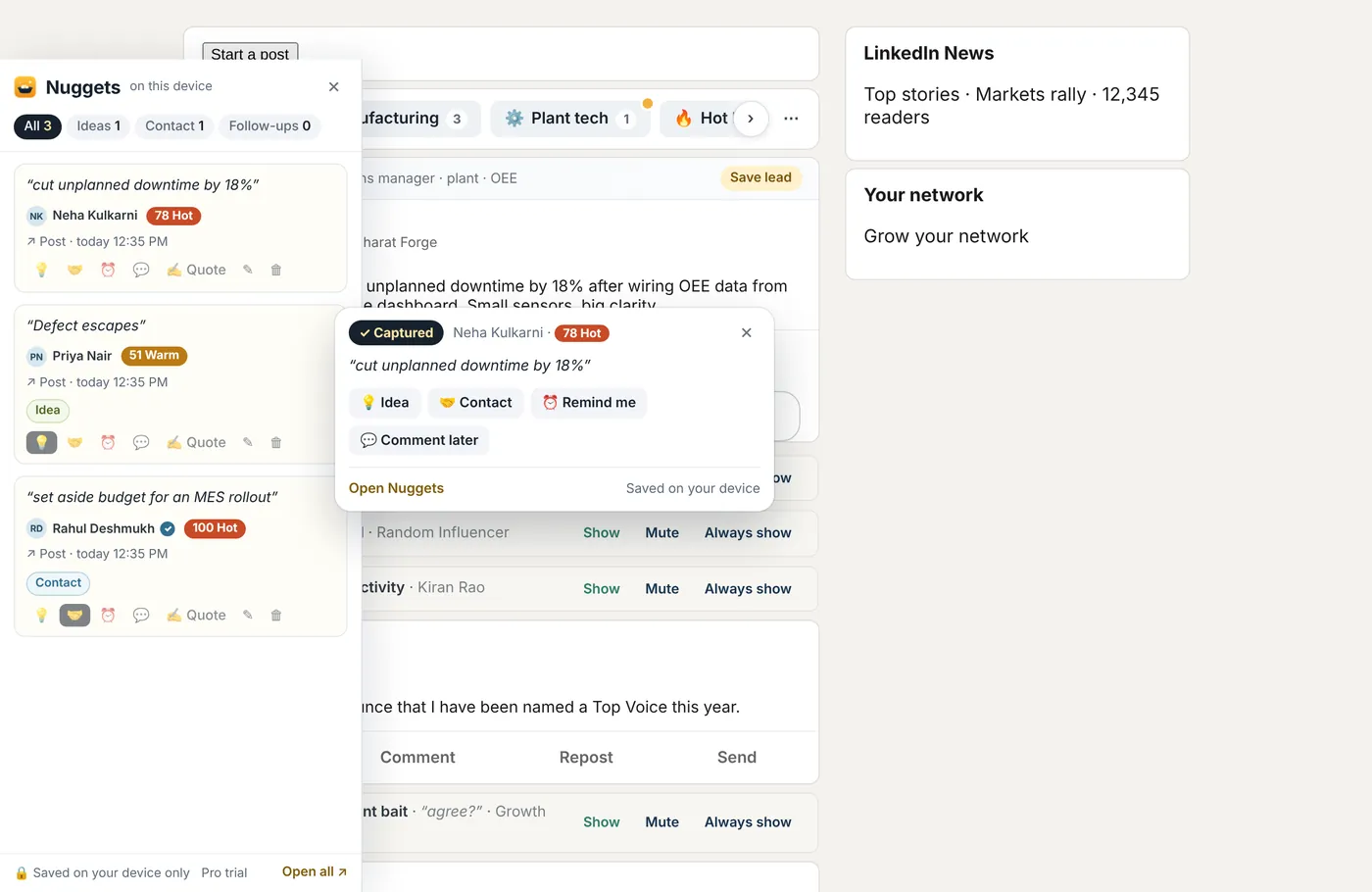Screen dimensions: 1372x892
Task: Click Quote on Rahul Deshmukh nugget
Action: [196, 615]
